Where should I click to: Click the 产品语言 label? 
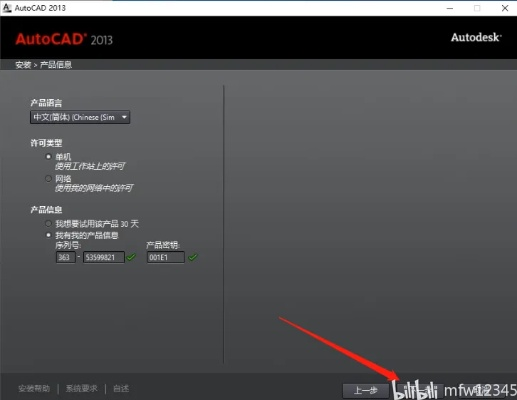click(46, 103)
